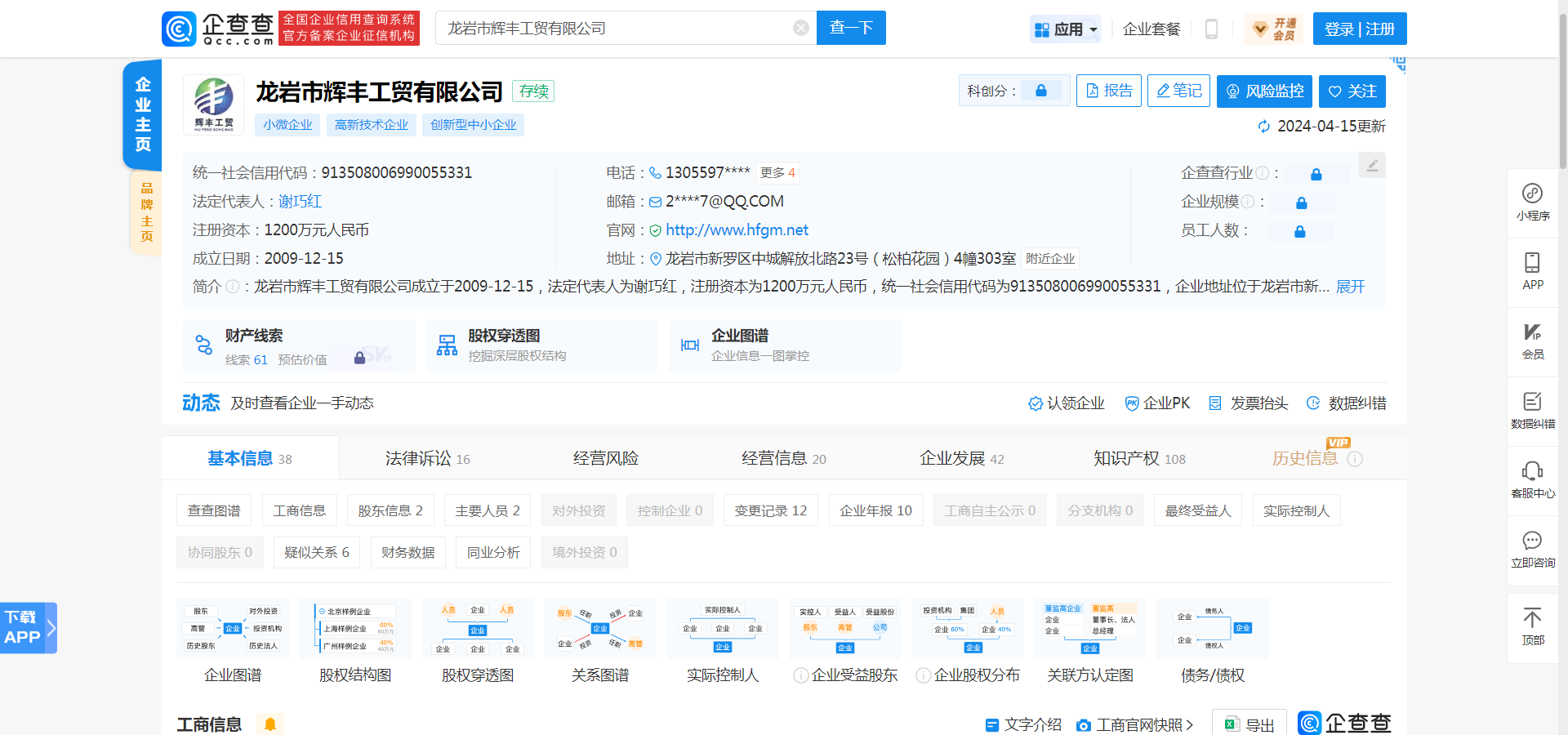This screenshot has height=735, width=1568.
Task: Switch to 经营信息 tab
Action: tap(784, 458)
